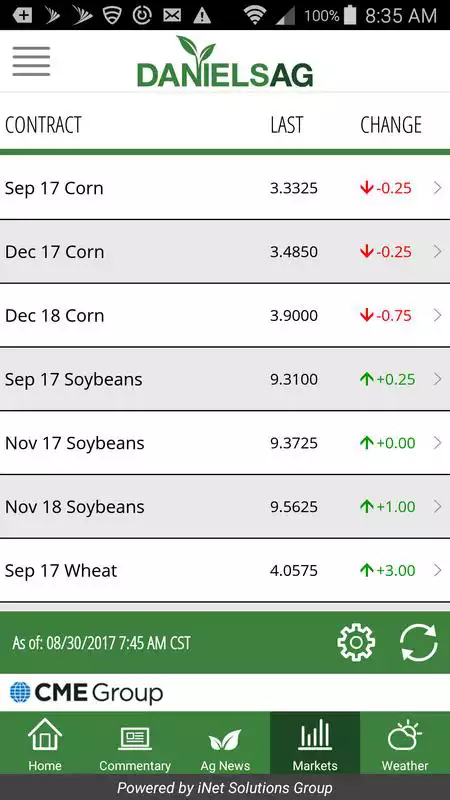
Task: Open the Weather tab
Action: (x=405, y=743)
